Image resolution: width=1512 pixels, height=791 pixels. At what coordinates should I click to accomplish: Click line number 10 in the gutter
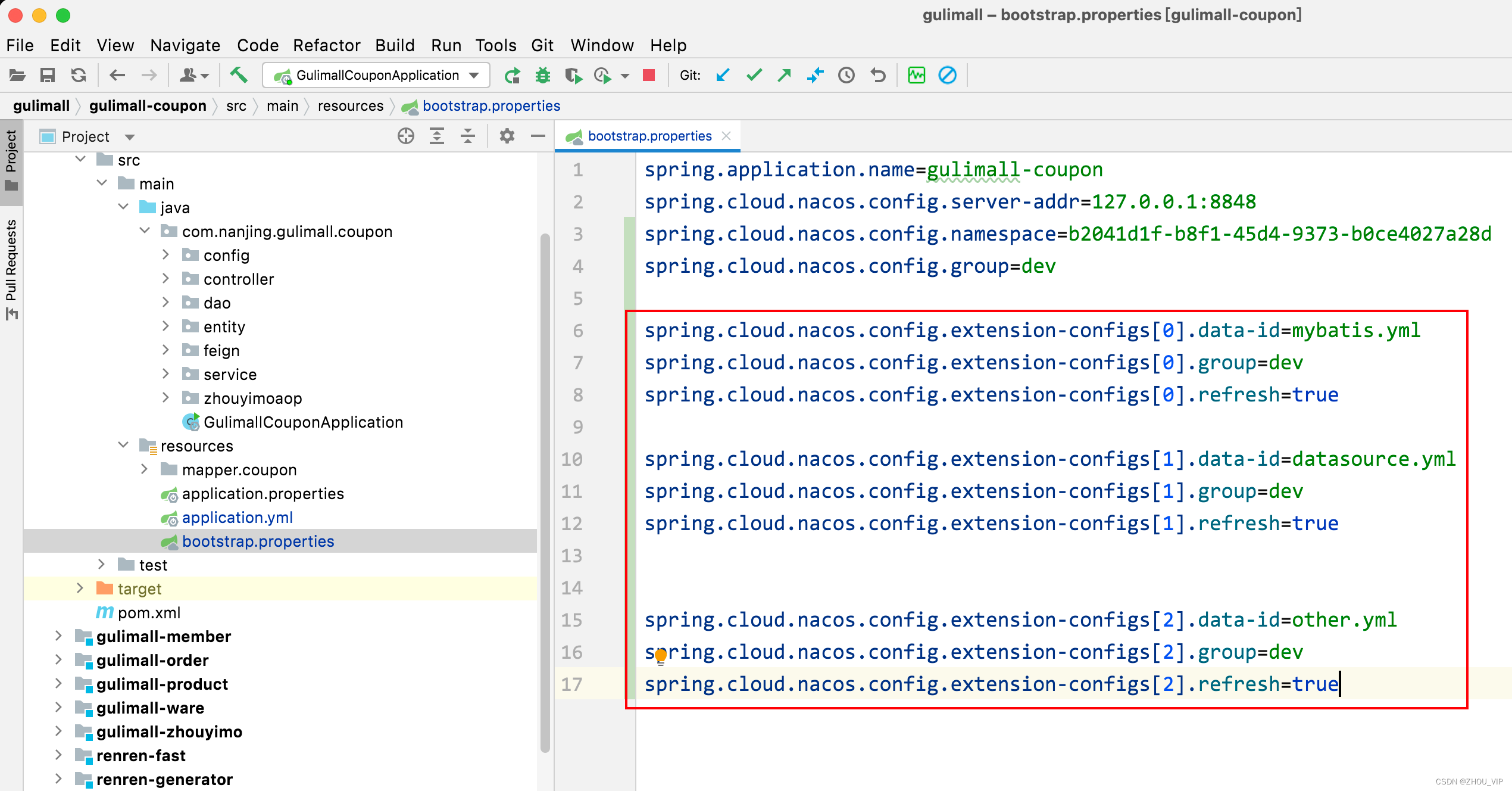(x=572, y=459)
